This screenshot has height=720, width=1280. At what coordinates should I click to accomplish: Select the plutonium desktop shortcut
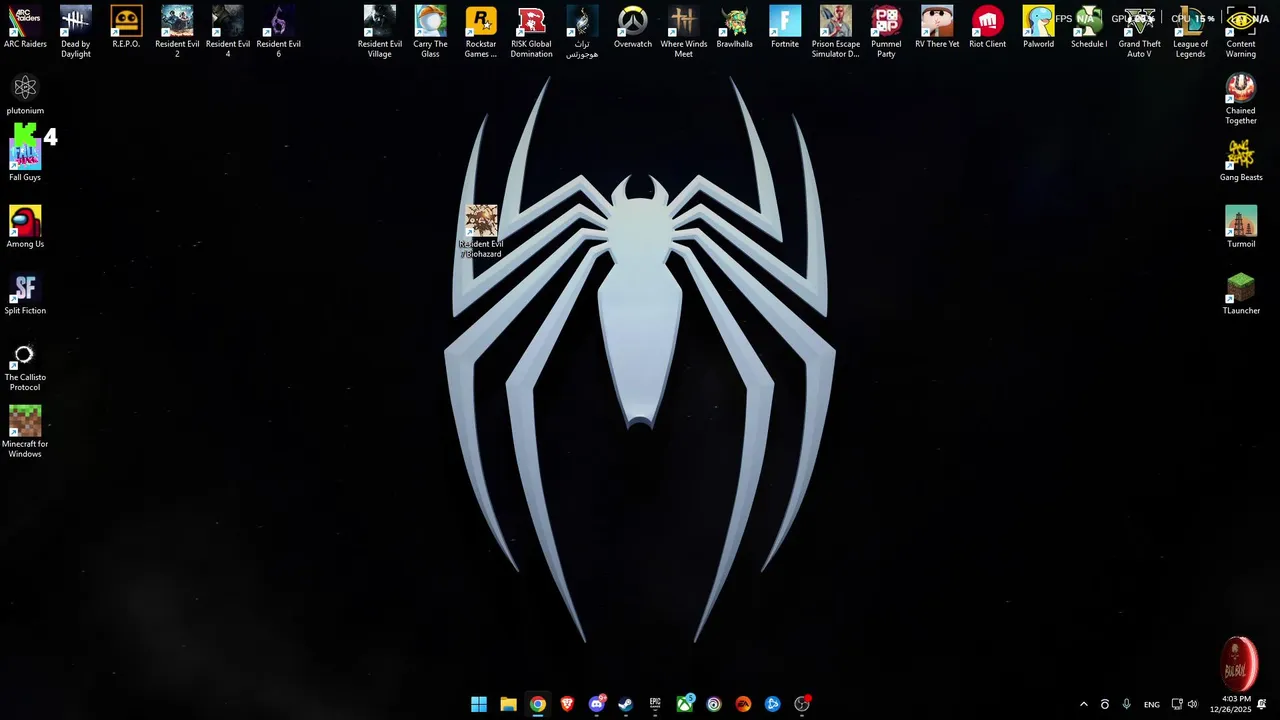[25, 94]
